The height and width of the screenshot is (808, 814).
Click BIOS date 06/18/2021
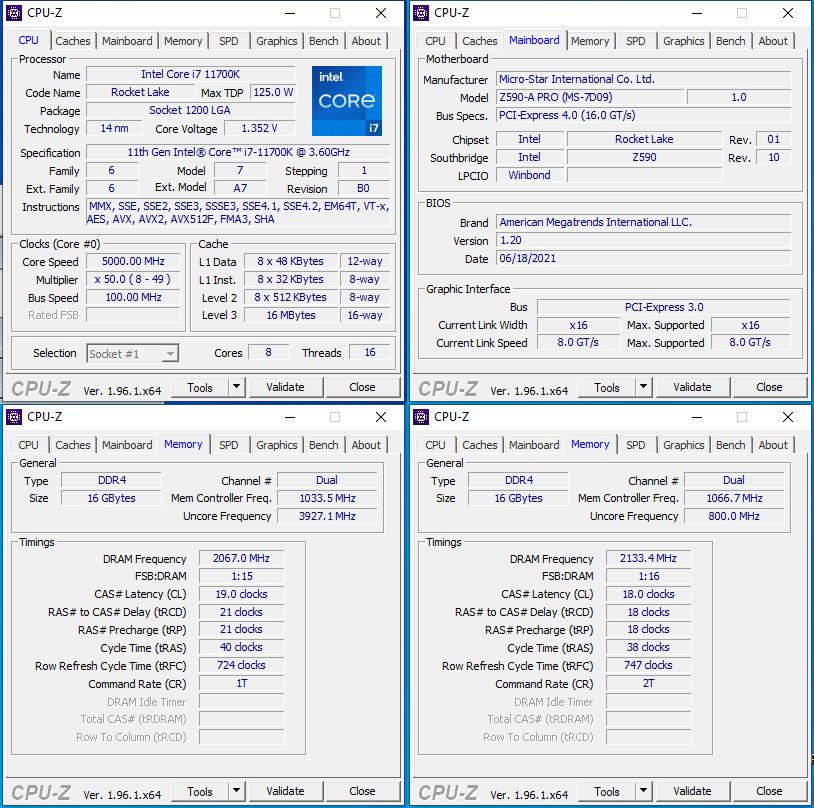click(643, 258)
